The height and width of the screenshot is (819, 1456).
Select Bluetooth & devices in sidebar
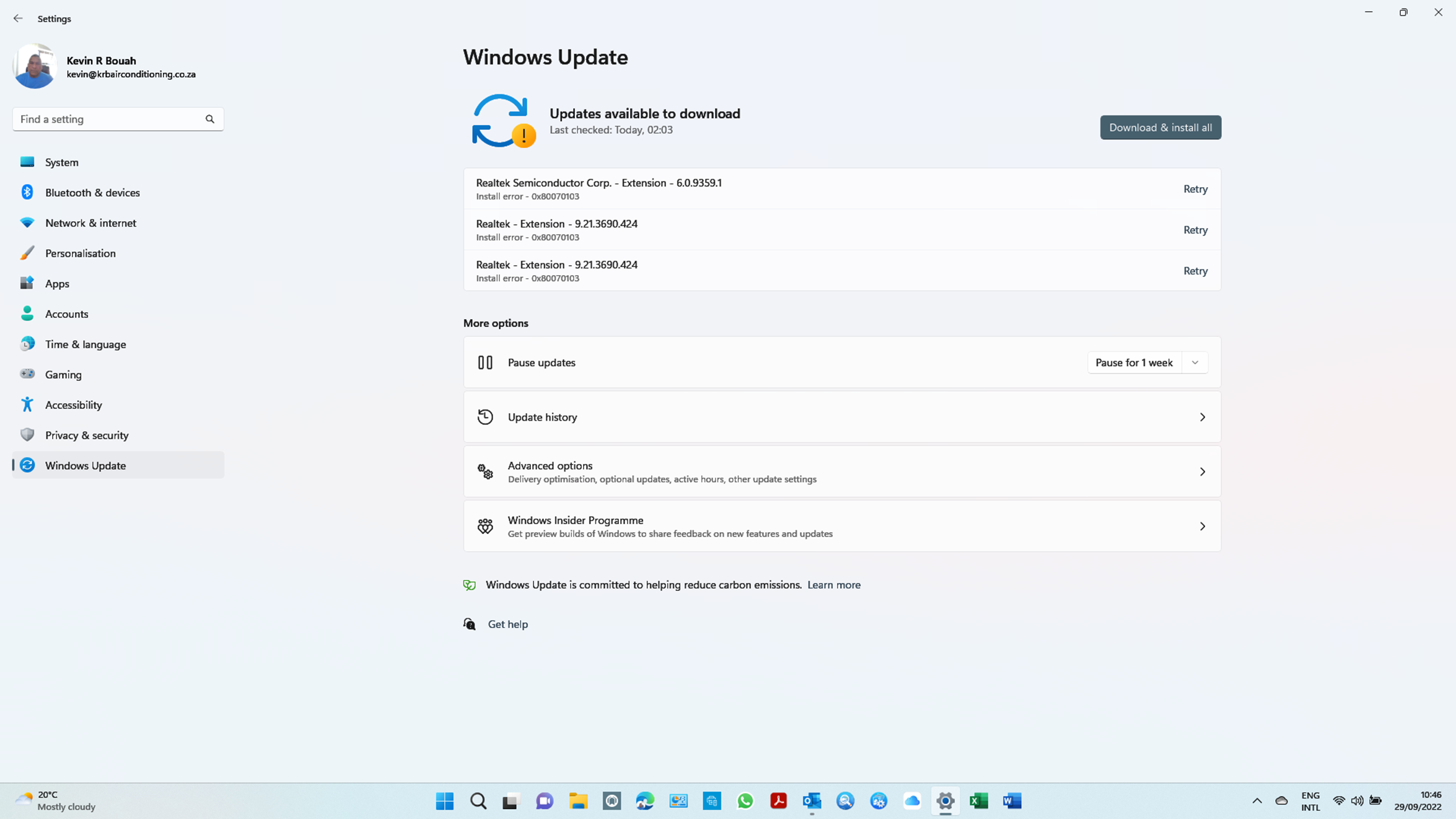[x=92, y=193]
